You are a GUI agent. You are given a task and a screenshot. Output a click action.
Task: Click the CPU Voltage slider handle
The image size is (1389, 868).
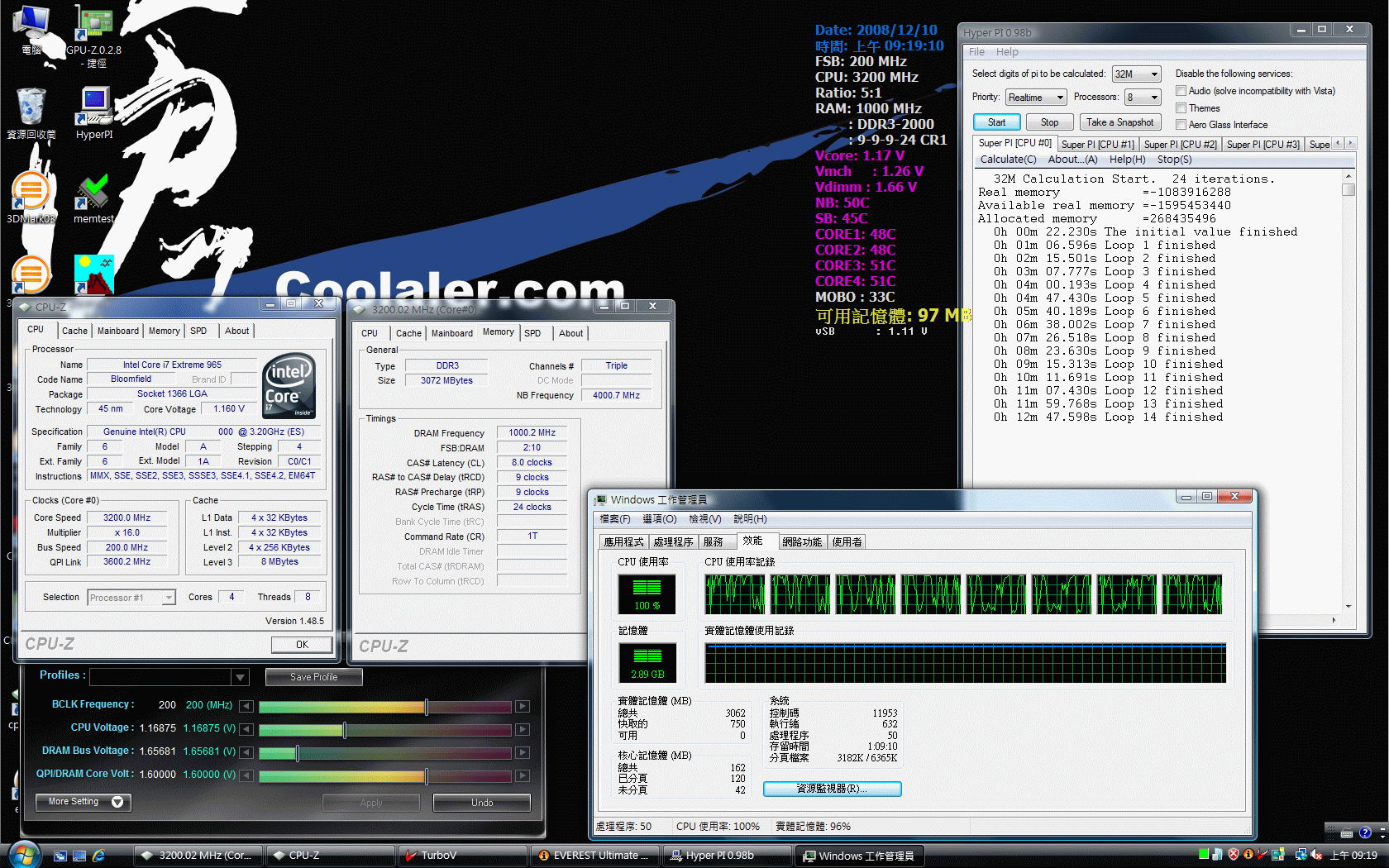click(345, 729)
